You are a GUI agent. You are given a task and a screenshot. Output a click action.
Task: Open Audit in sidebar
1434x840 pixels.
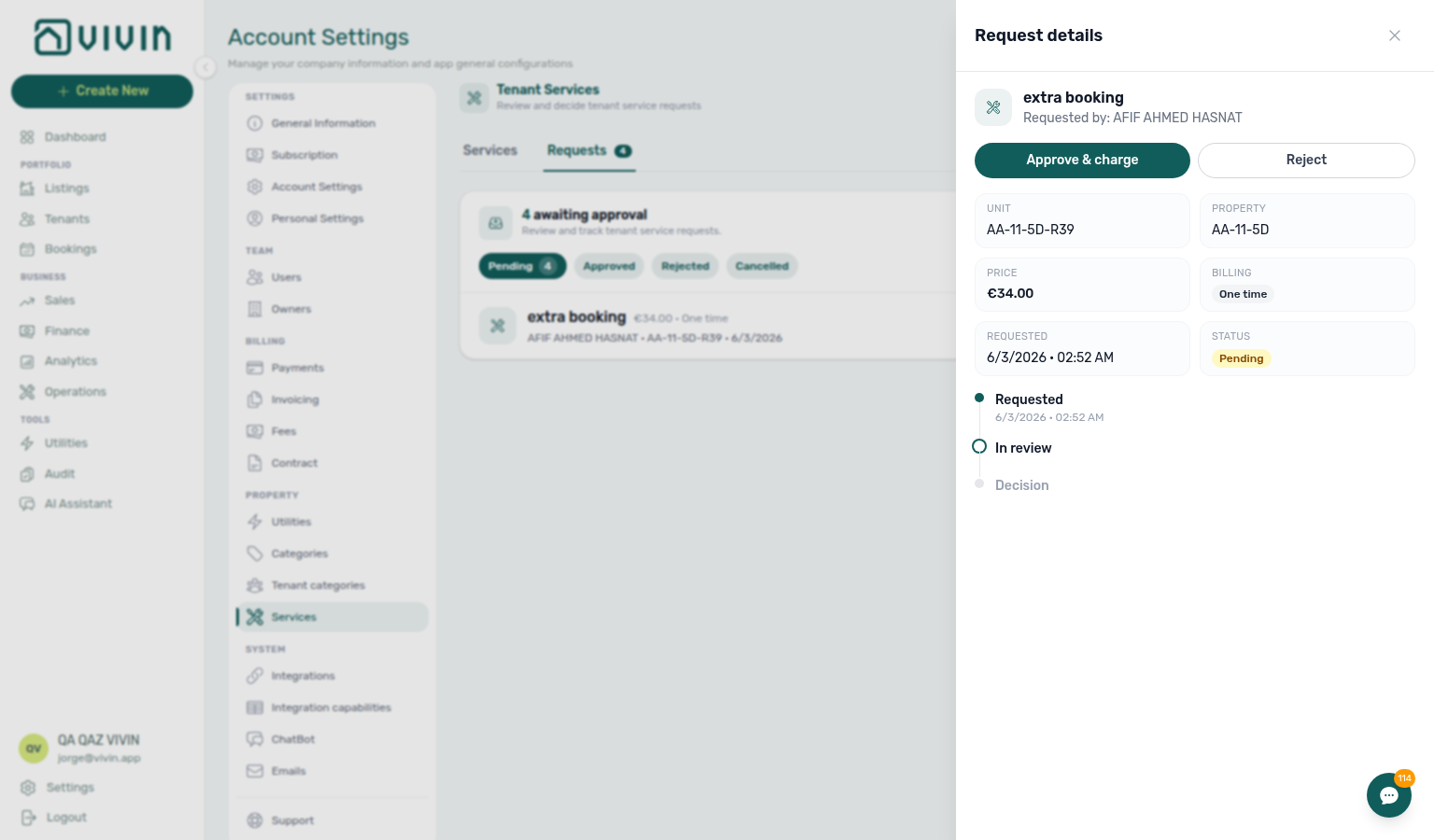(49, 474)
